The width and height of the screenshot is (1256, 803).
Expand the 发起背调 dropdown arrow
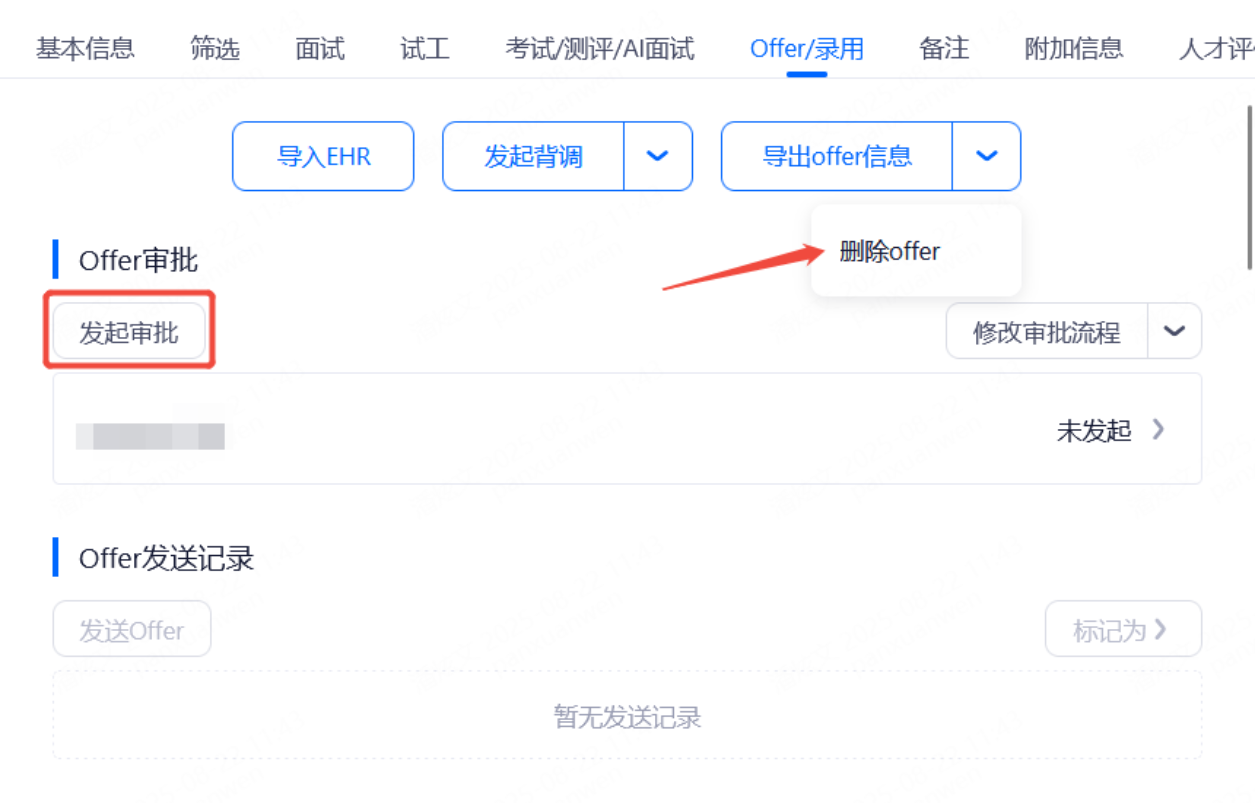(658, 156)
